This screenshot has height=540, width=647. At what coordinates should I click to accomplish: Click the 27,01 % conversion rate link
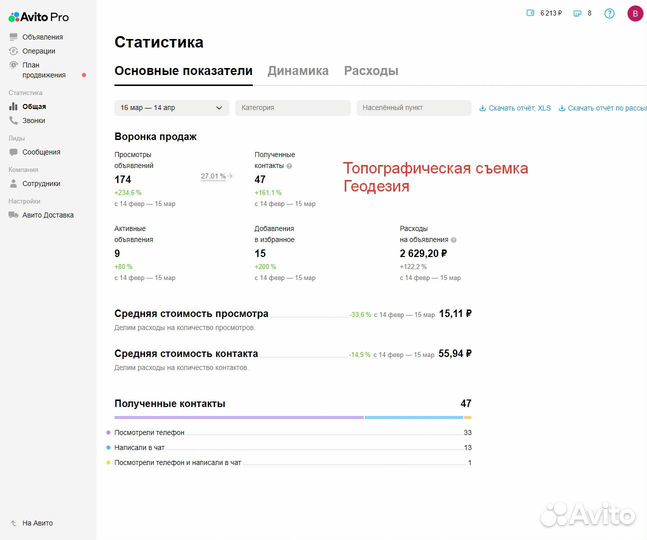pos(213,176)
